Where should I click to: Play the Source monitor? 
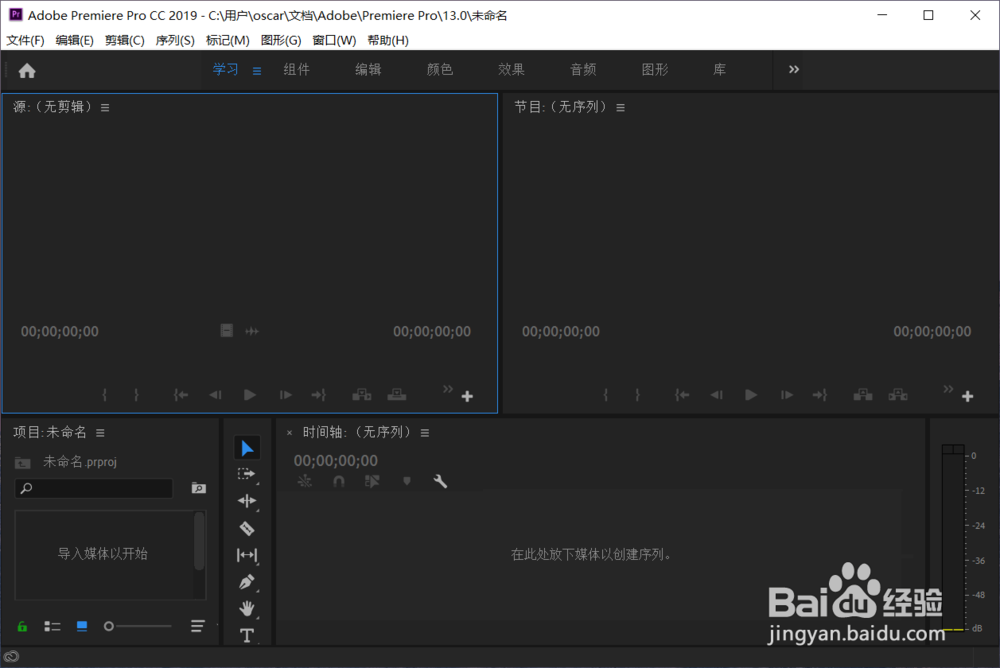point(249,395)
